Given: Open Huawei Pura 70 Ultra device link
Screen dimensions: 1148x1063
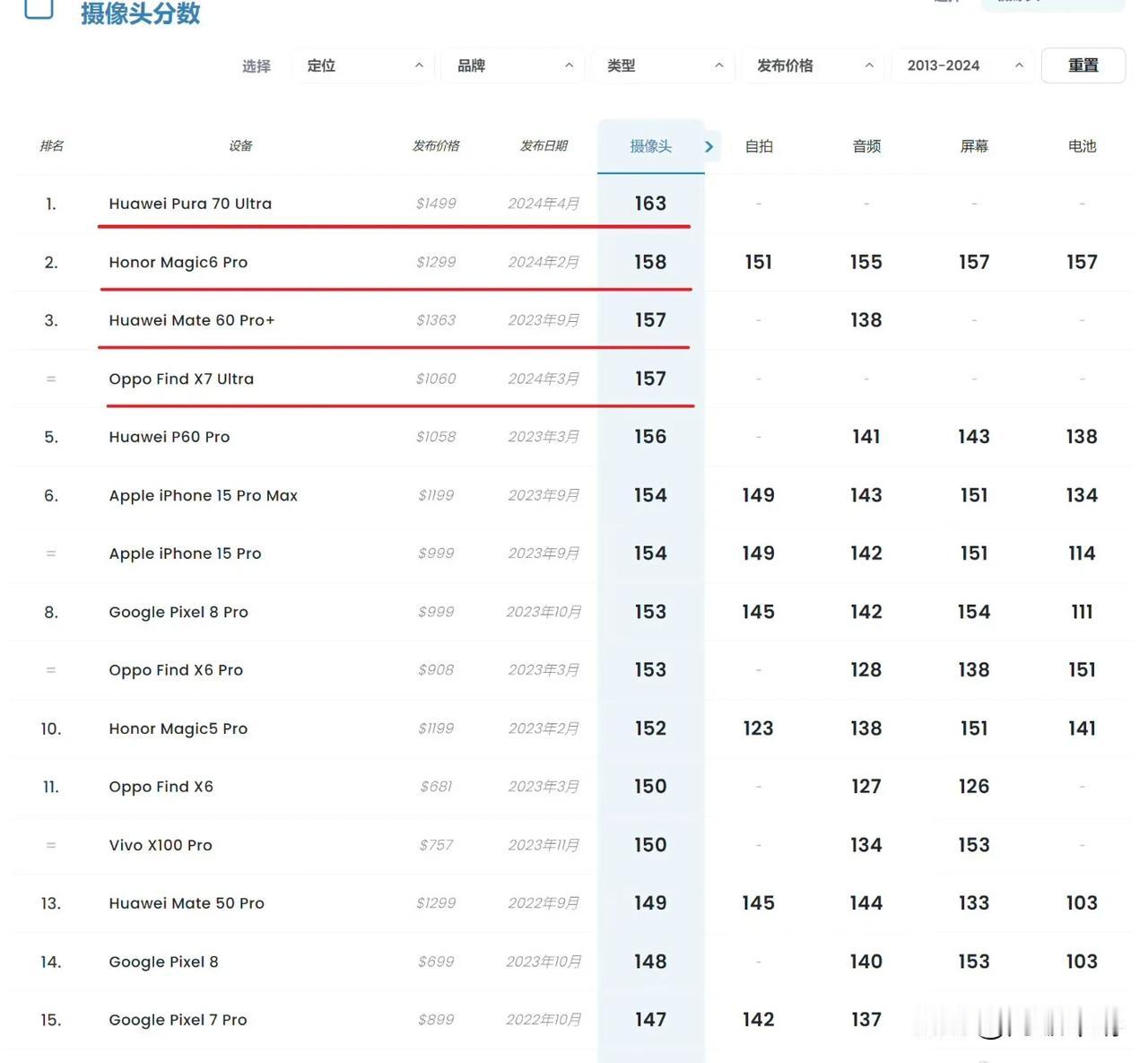Looking at the screenshot, I should 190,204.
